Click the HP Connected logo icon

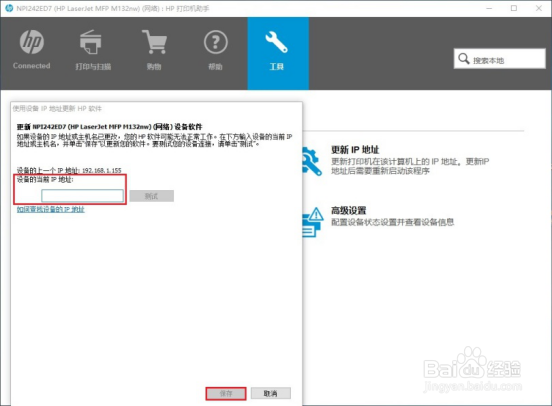tap(32, 42)
